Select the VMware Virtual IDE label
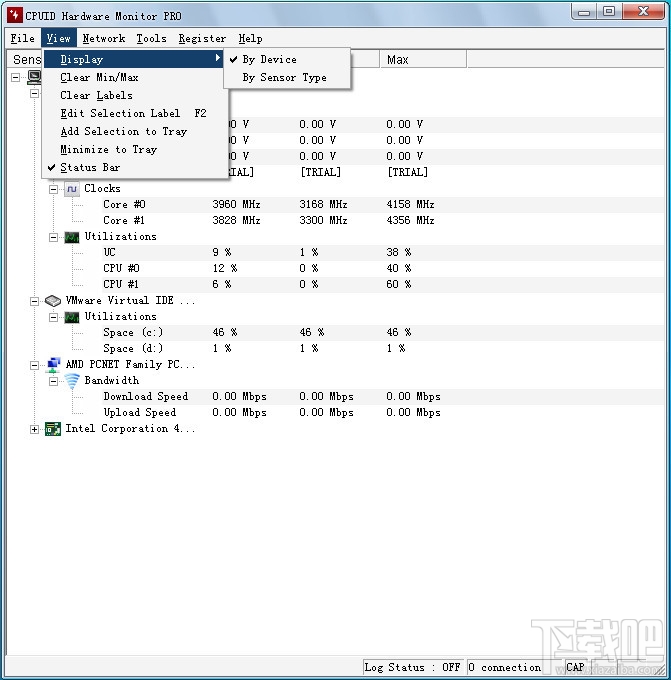Image resolution: width=671 pixels, height=680 pixels. tap(130, 301)
